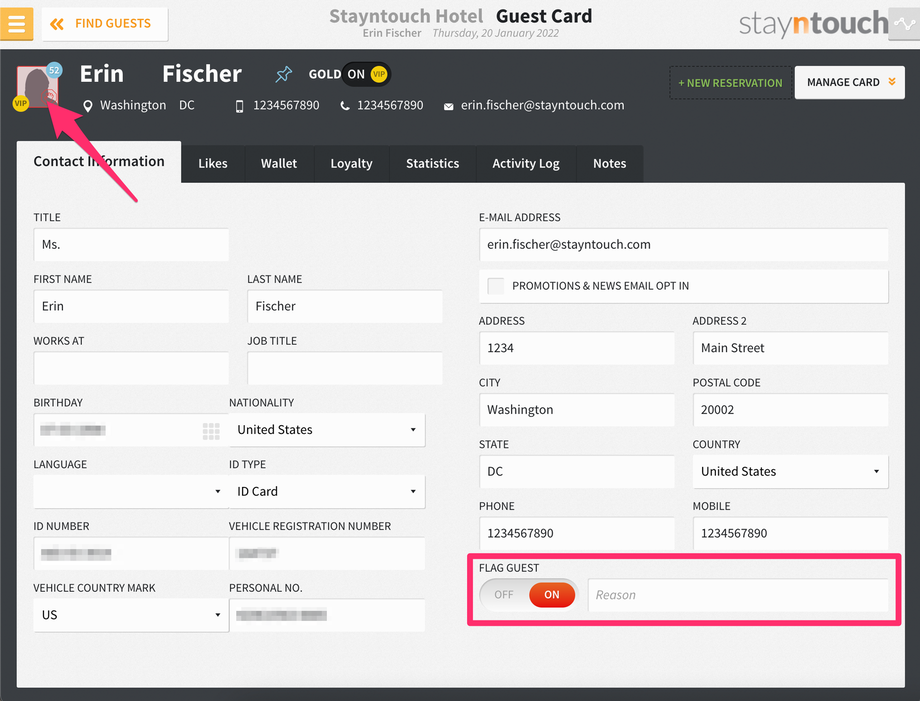Switch to the Notes tab
The width and height of the screenshot is (920, 701).
coord(610,164)
